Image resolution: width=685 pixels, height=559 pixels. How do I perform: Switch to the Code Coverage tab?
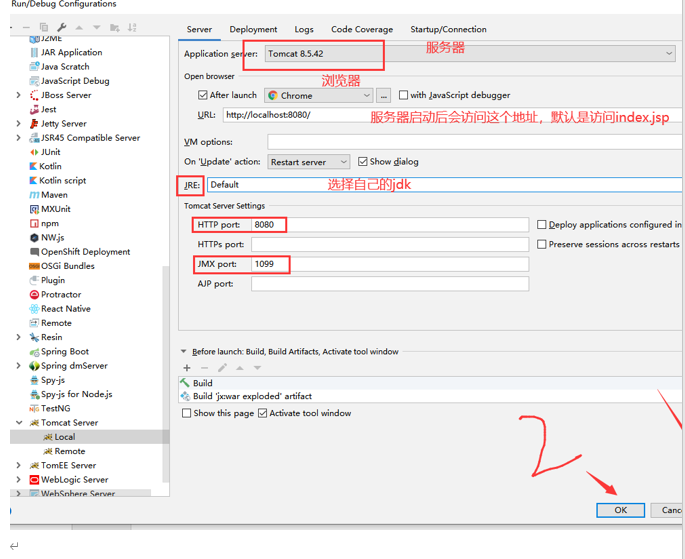click(362, 29)
